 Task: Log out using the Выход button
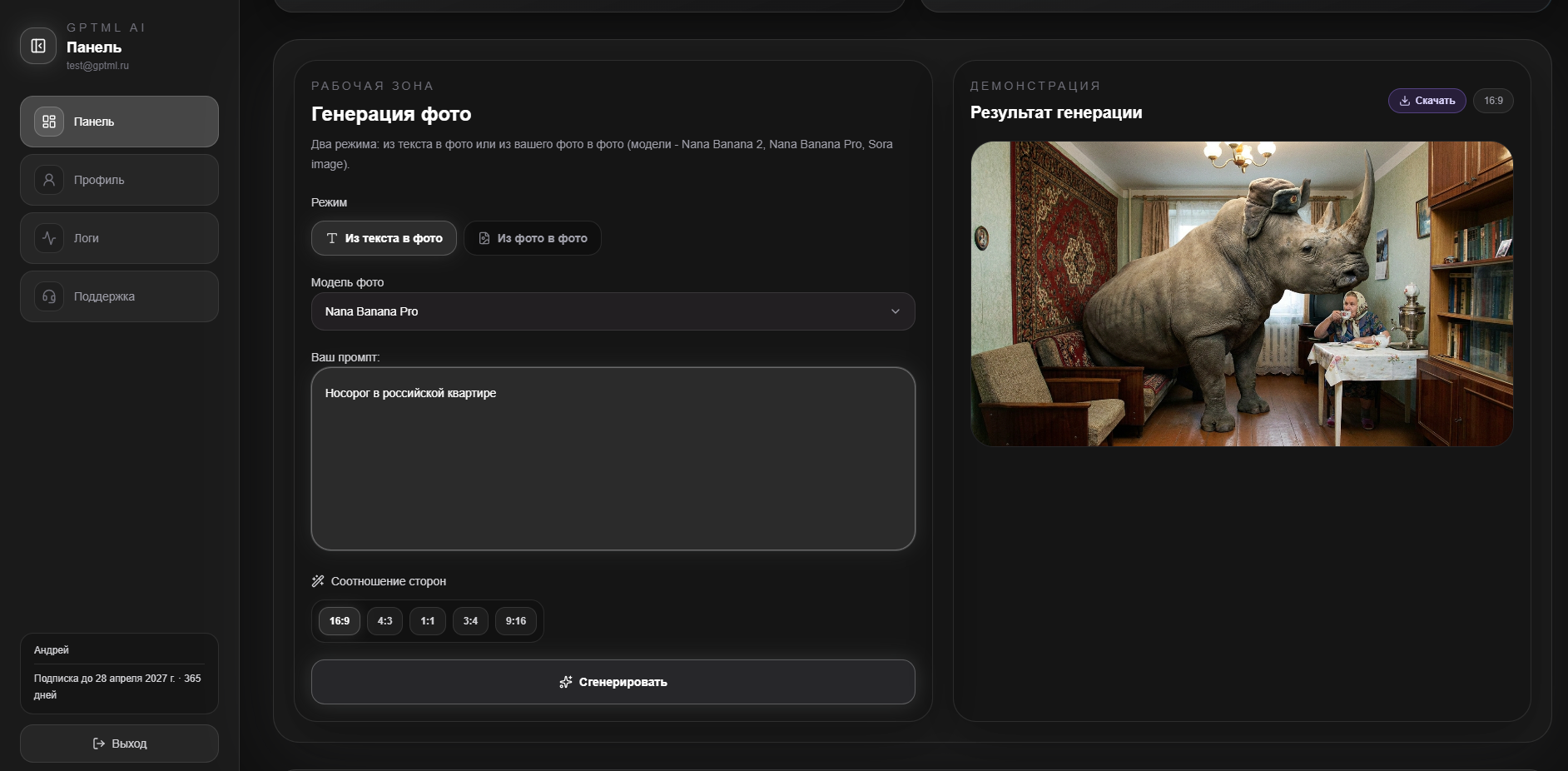(120, 744)
